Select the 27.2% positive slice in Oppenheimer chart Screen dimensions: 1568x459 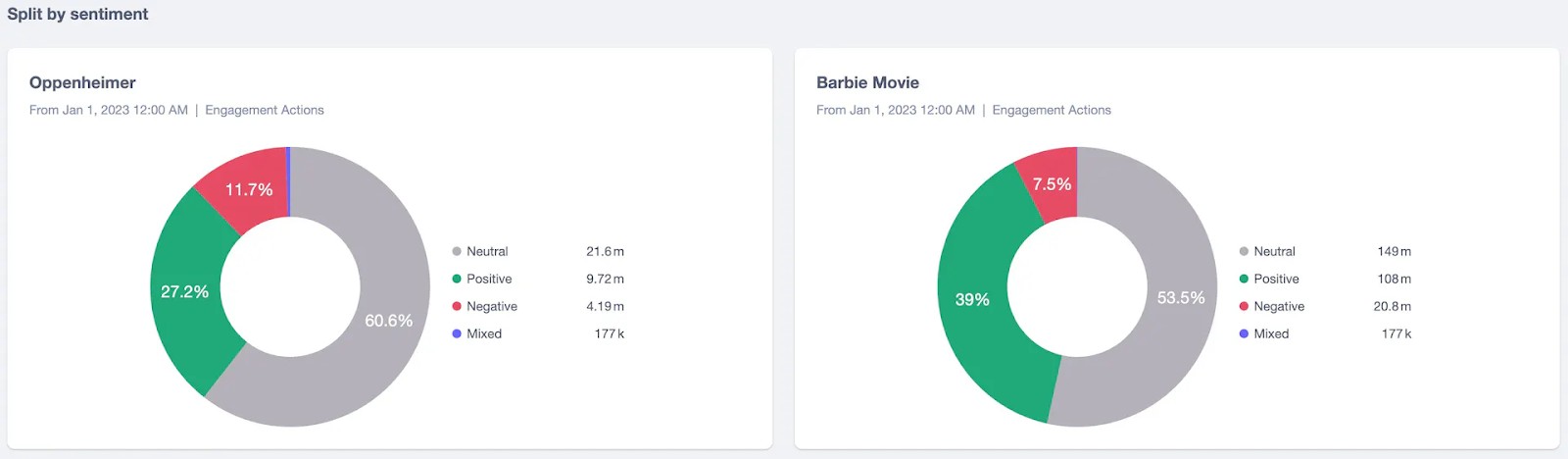click(x=184, y=292)
